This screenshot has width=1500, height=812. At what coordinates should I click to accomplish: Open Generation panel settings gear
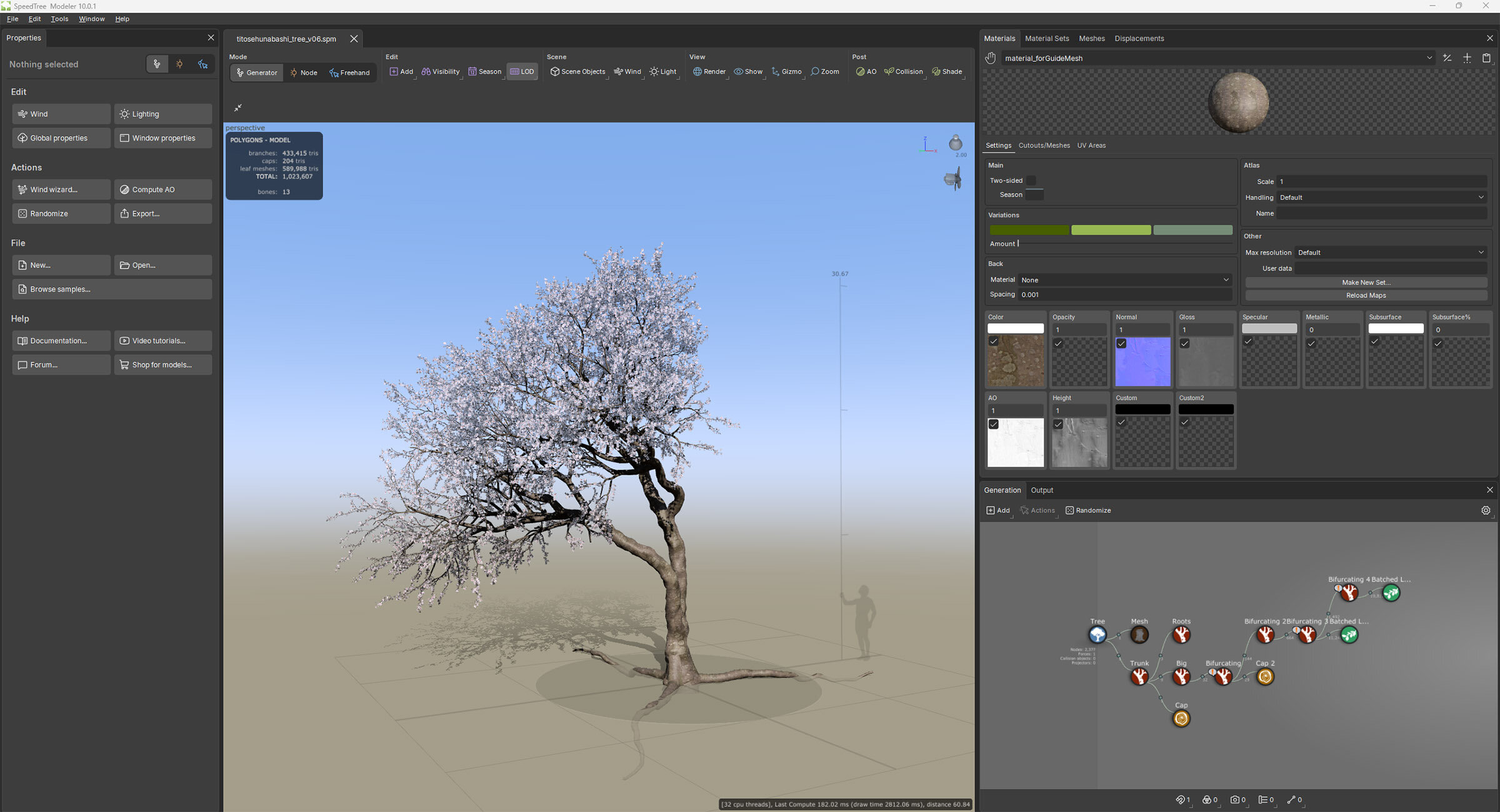[1486, 510]
